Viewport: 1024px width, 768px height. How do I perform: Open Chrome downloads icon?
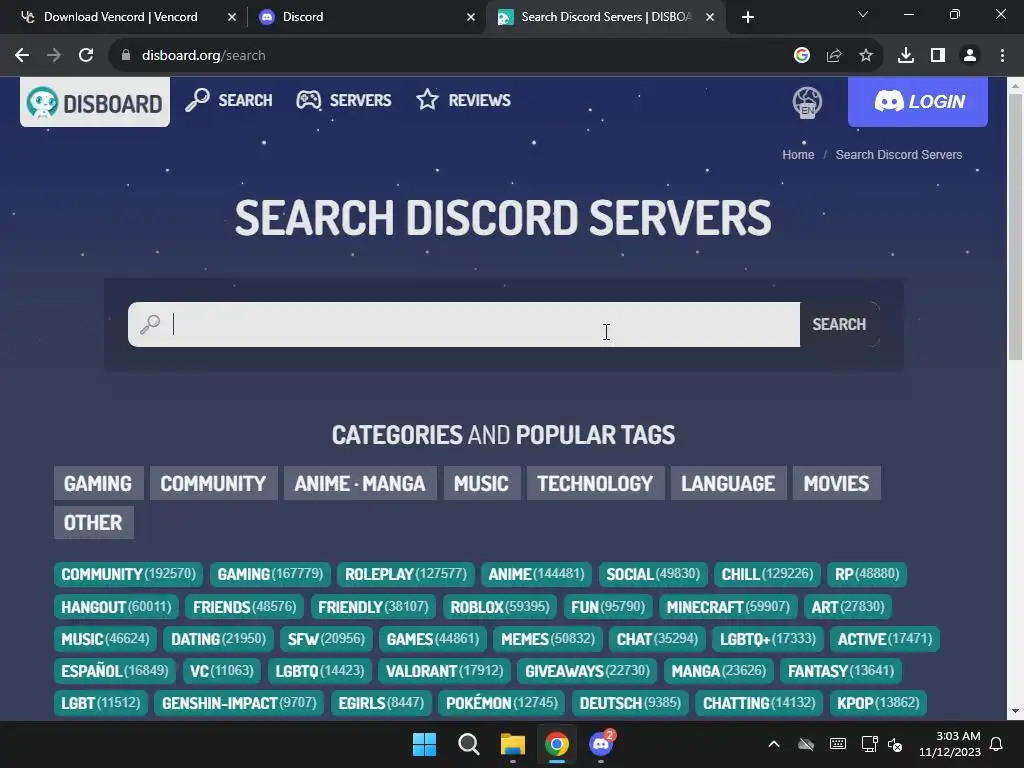(x=906, y=56)
